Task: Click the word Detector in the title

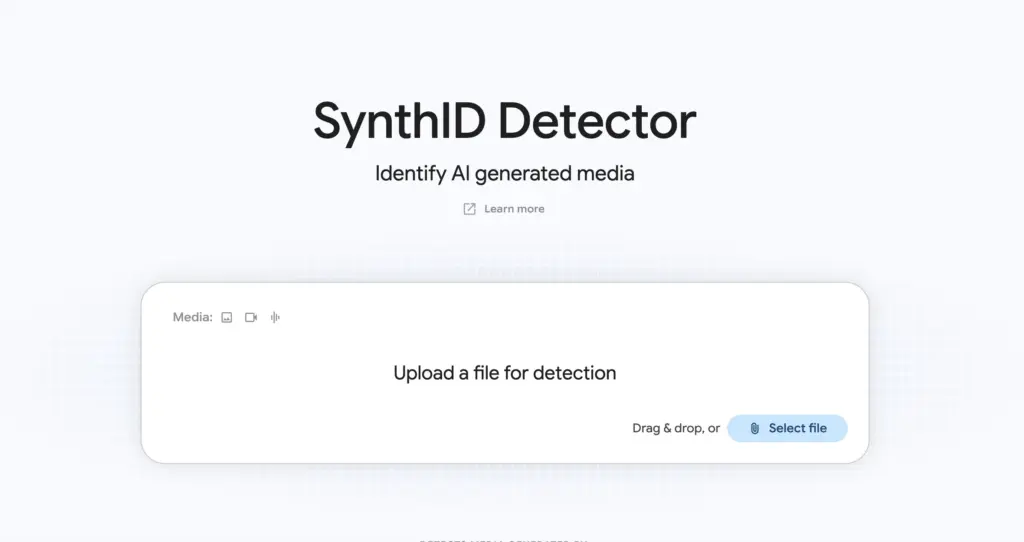Action: point(597,121)
